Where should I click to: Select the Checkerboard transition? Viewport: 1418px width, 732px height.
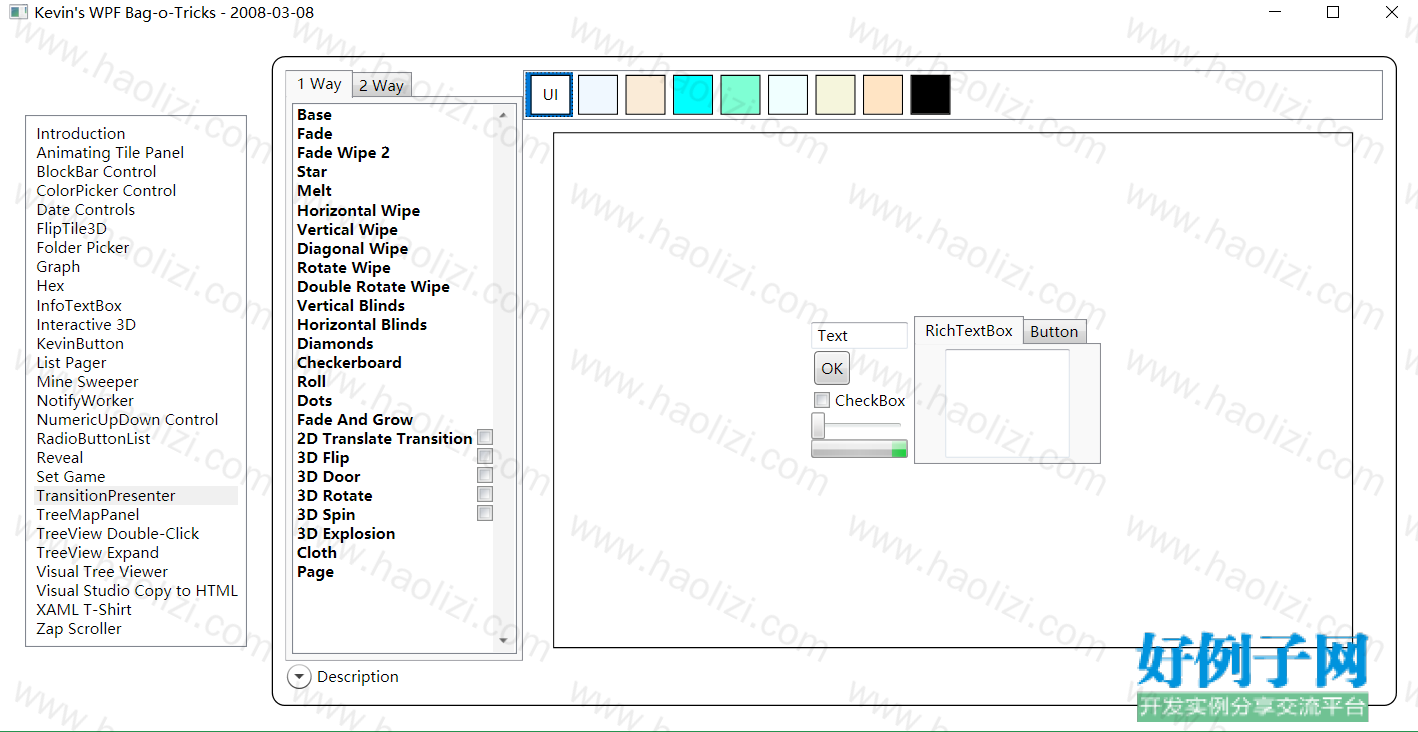[x=349, y=363]
